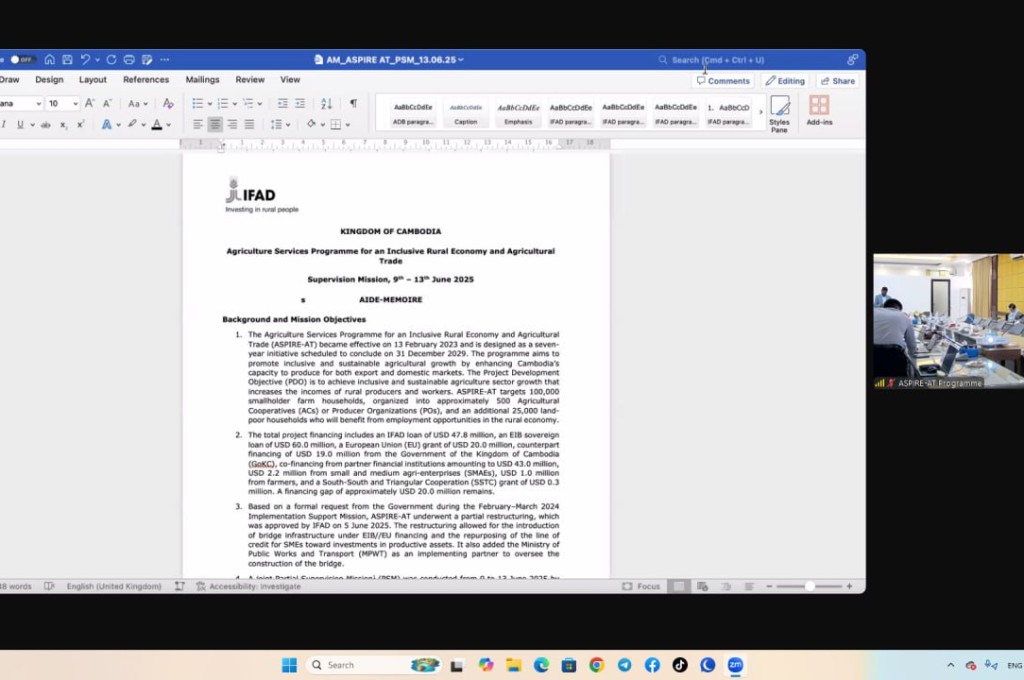Undo the last action
The width and height of the screenshot is (1024, 680).
[85, 59]
